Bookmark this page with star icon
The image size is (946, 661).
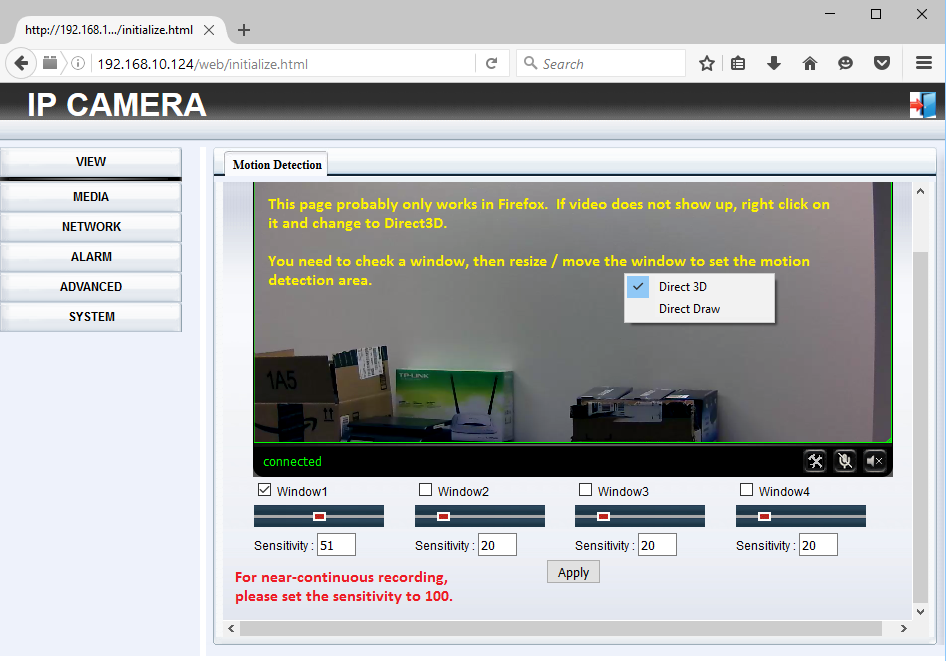tap(707, 64)
